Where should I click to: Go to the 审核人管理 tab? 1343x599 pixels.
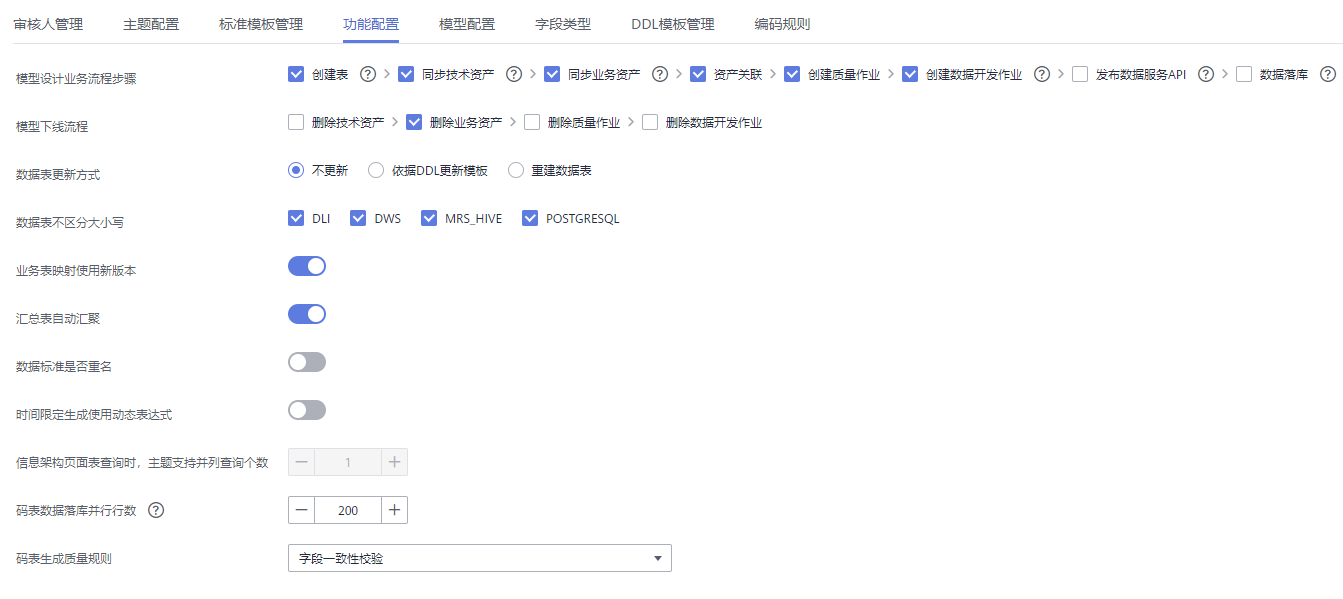point(48,24)
